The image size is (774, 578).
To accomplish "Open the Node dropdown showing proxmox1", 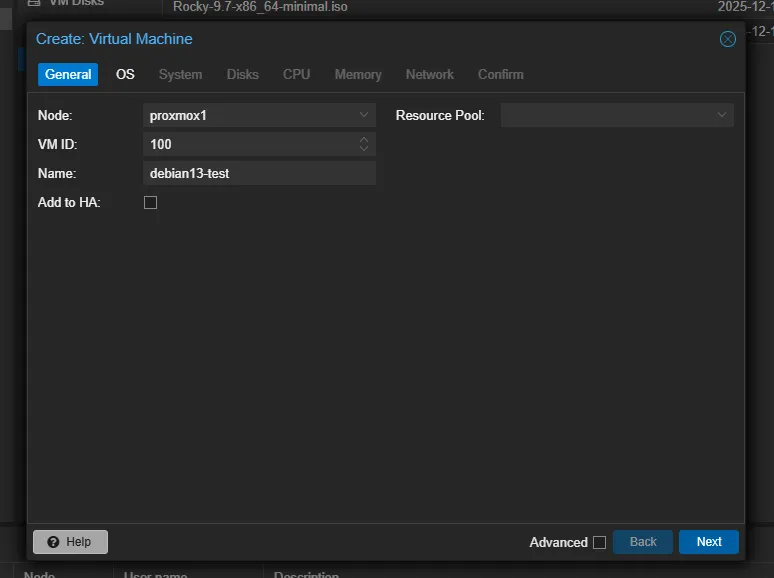I will coord(364,115).
